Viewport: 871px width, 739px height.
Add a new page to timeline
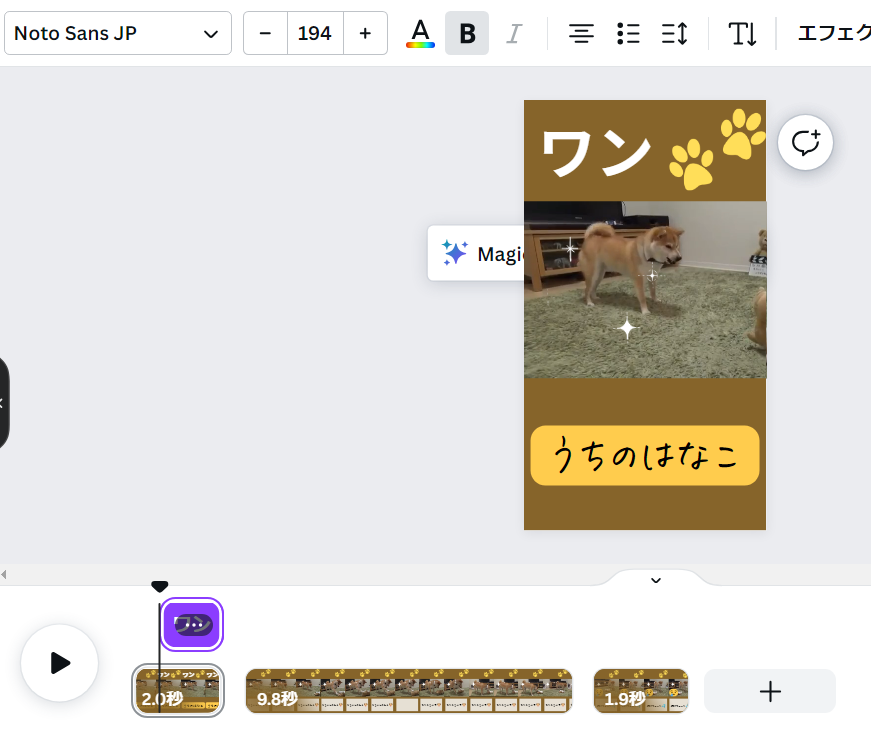coord(769,691)
